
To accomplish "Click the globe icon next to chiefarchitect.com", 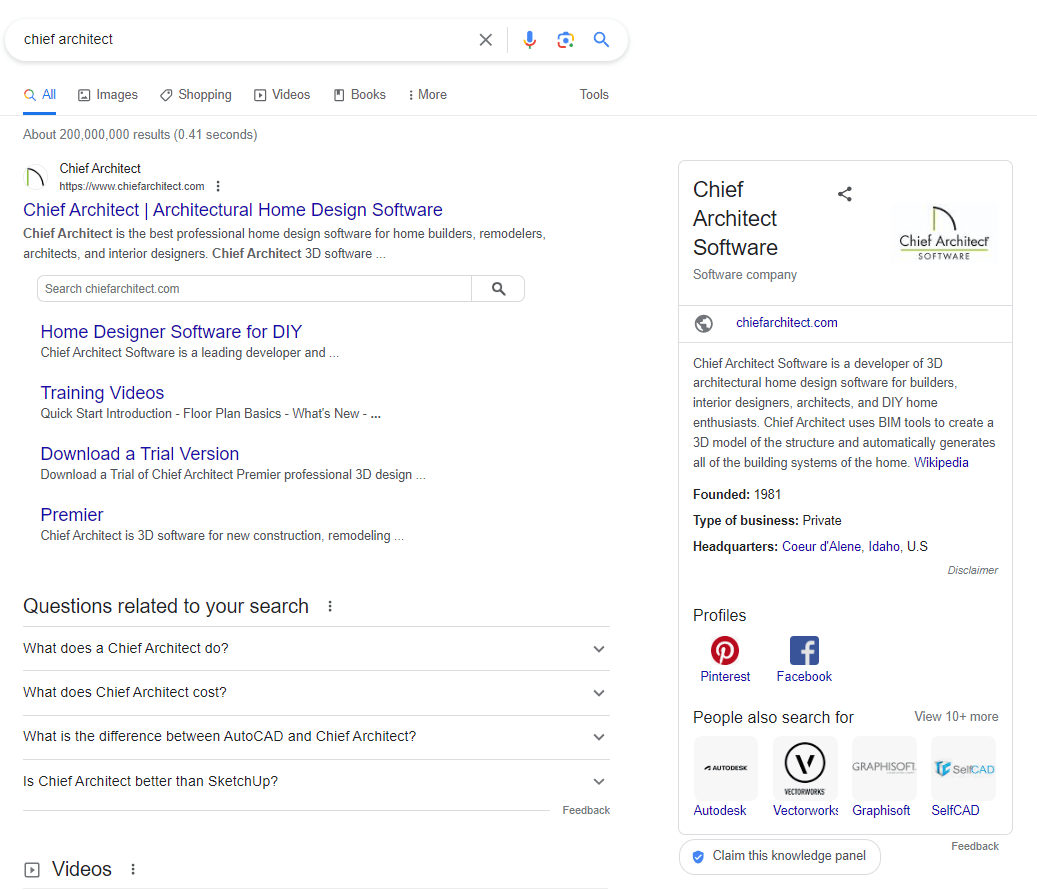I will pos(704,323).
